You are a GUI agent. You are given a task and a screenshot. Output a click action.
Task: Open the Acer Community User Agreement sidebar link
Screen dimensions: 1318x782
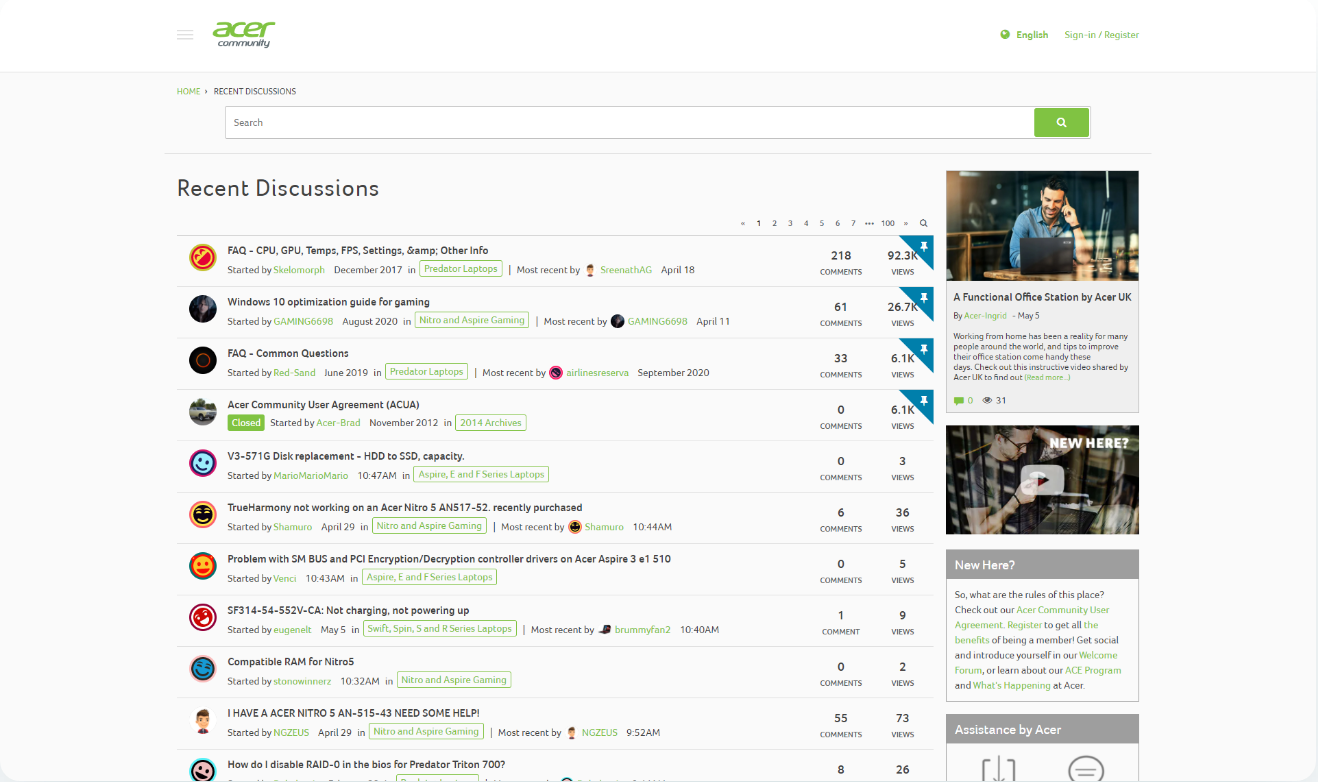[x=1032, y=617]
